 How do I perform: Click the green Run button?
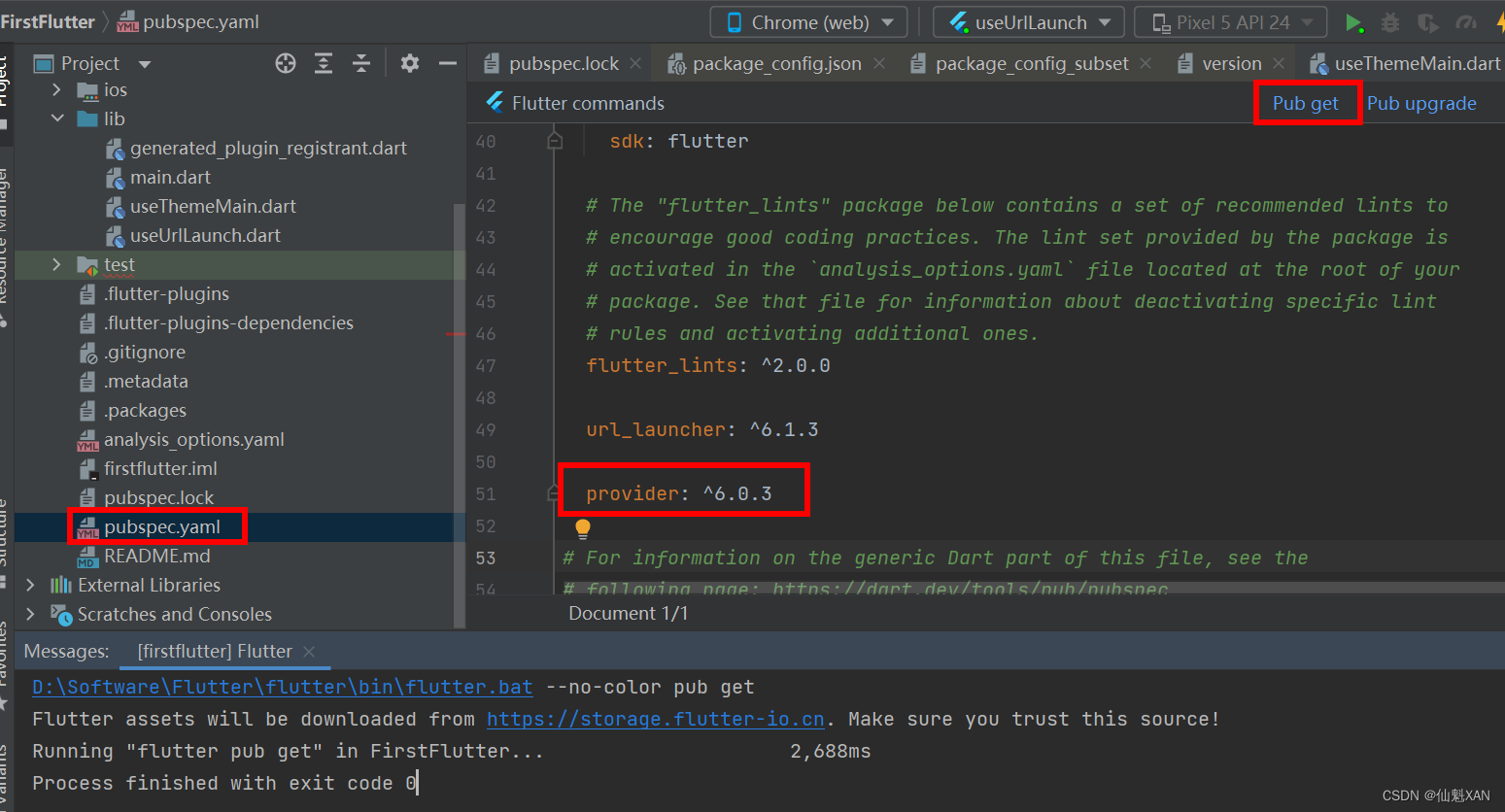click(x=1353, y=22)
